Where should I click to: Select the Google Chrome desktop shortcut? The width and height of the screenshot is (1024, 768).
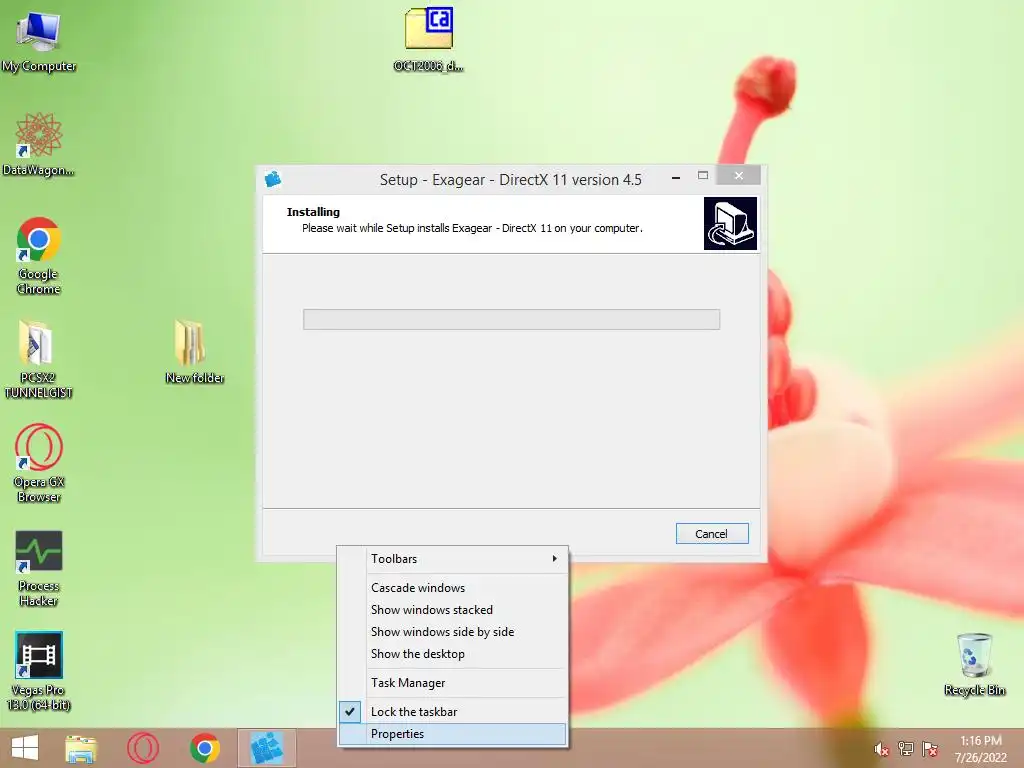(x=39, y=255)
